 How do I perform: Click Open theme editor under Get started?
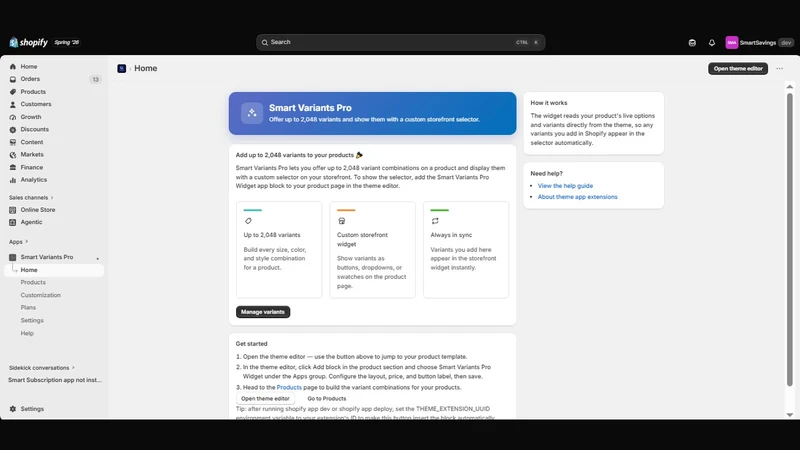(265, 398)
